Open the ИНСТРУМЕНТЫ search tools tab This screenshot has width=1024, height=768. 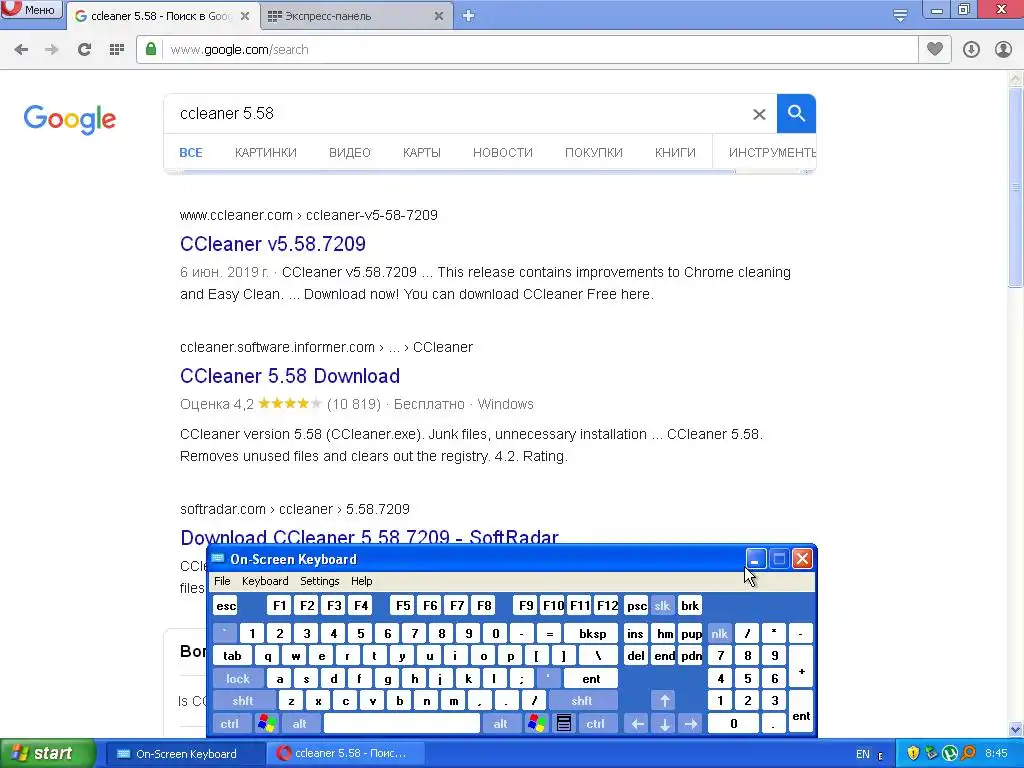(772, 153)
